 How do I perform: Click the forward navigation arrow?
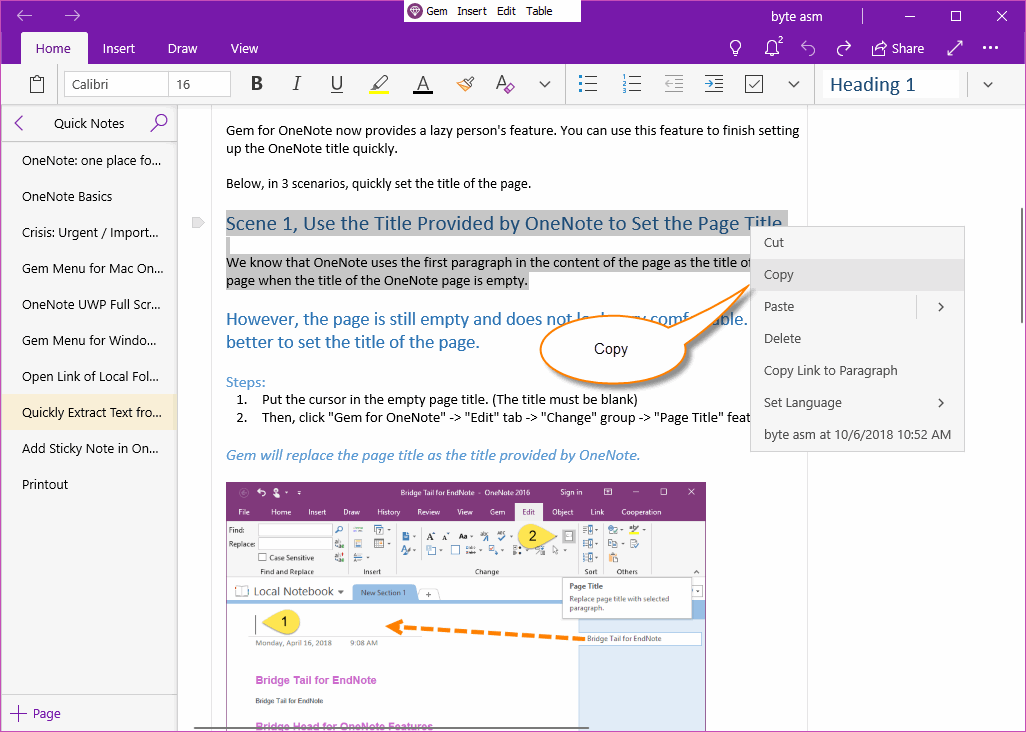(x=73, y=16)
